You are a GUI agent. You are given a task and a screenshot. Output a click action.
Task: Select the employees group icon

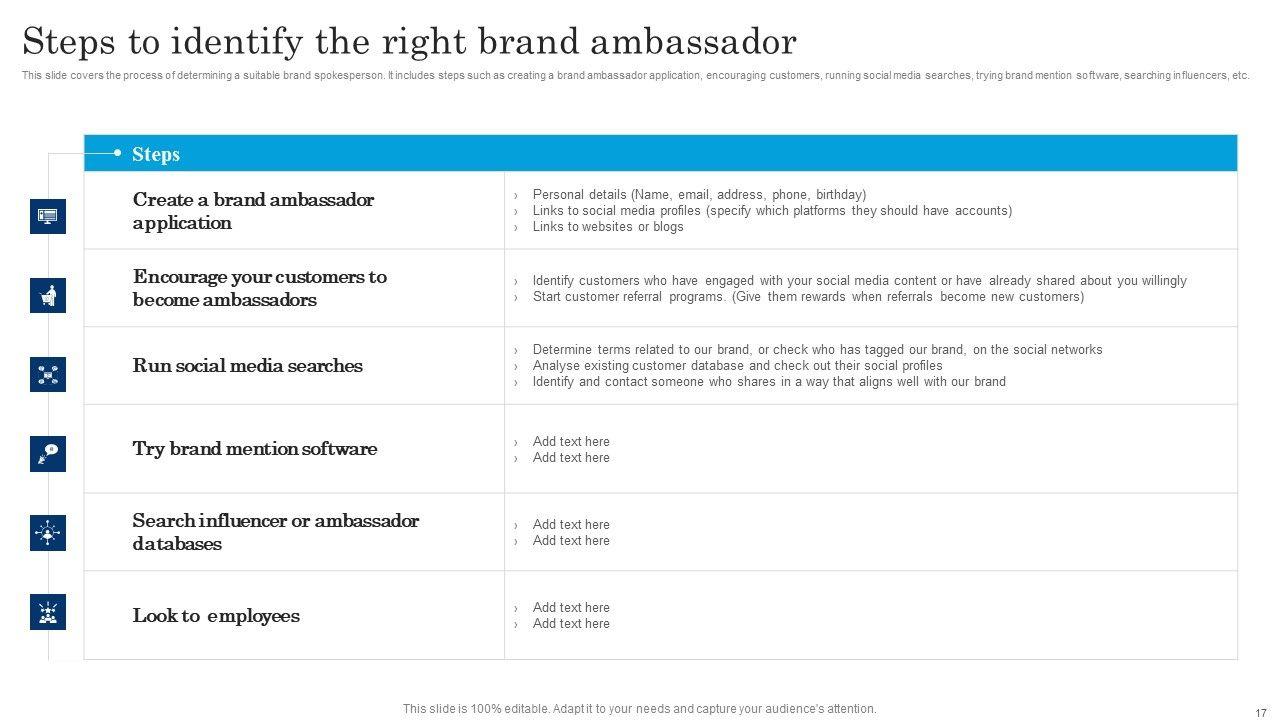pos(47,612)
